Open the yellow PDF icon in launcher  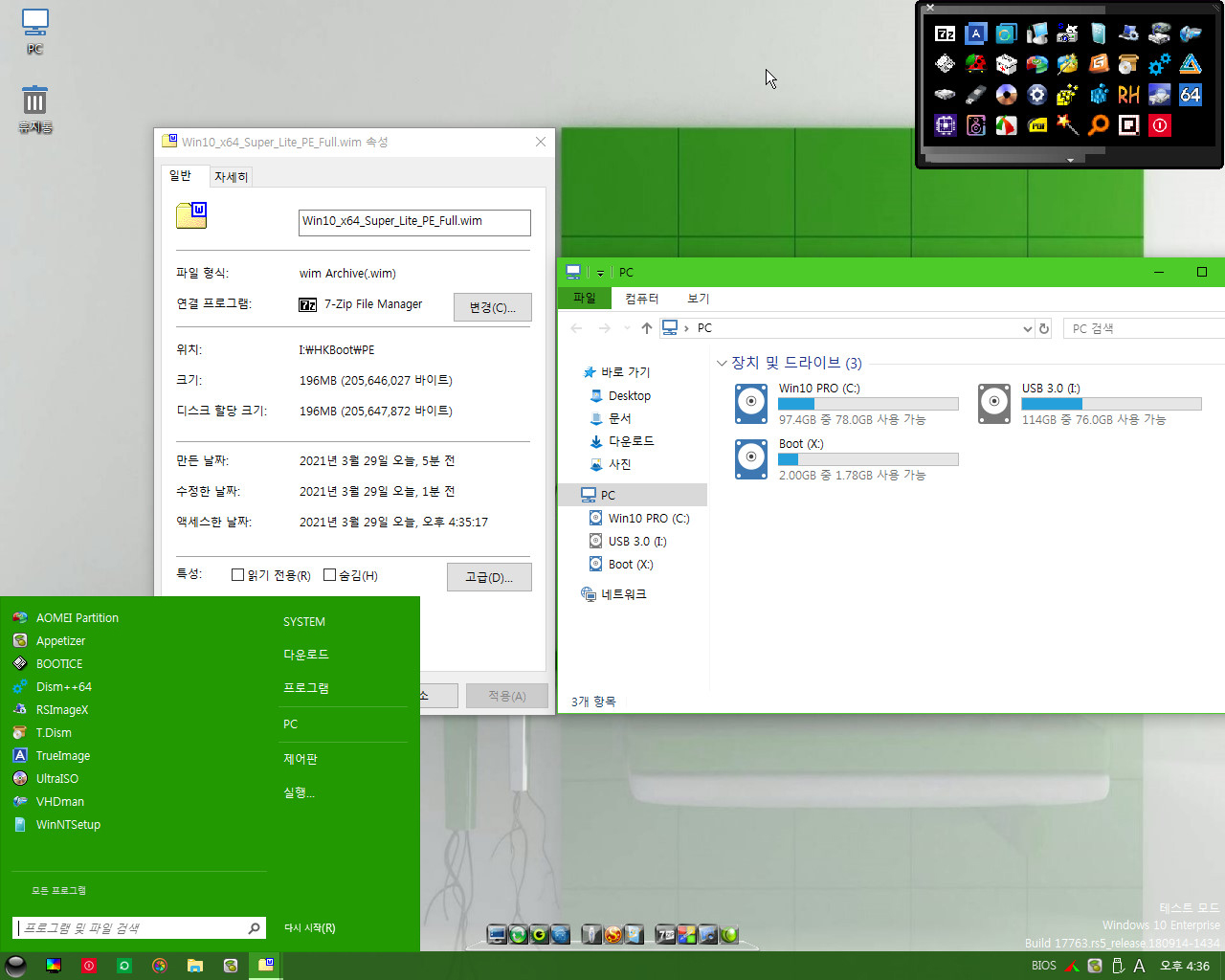(x=1036, y=125)
